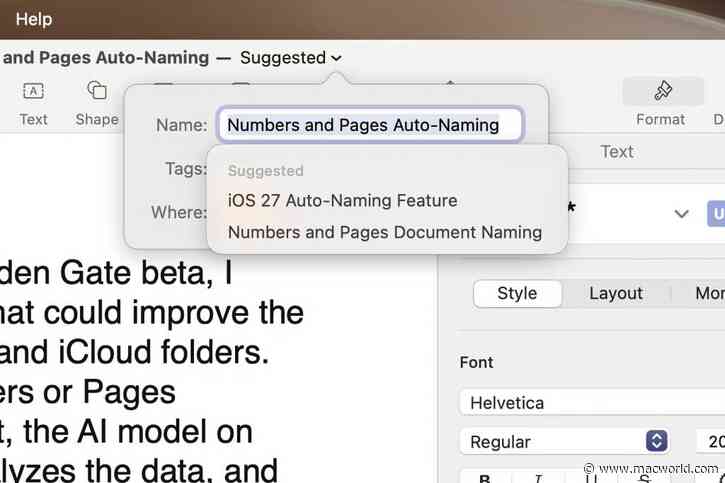725x483 pixels.
Task: Open the Helvetica font dropdown
Action: 593,403
